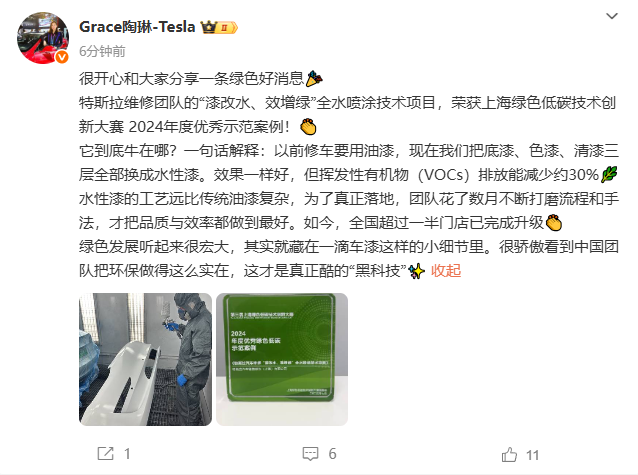Like the post with thumbs-up icon
The height and width of the screenshot is (475, 638).
click(x=509, y=454)
